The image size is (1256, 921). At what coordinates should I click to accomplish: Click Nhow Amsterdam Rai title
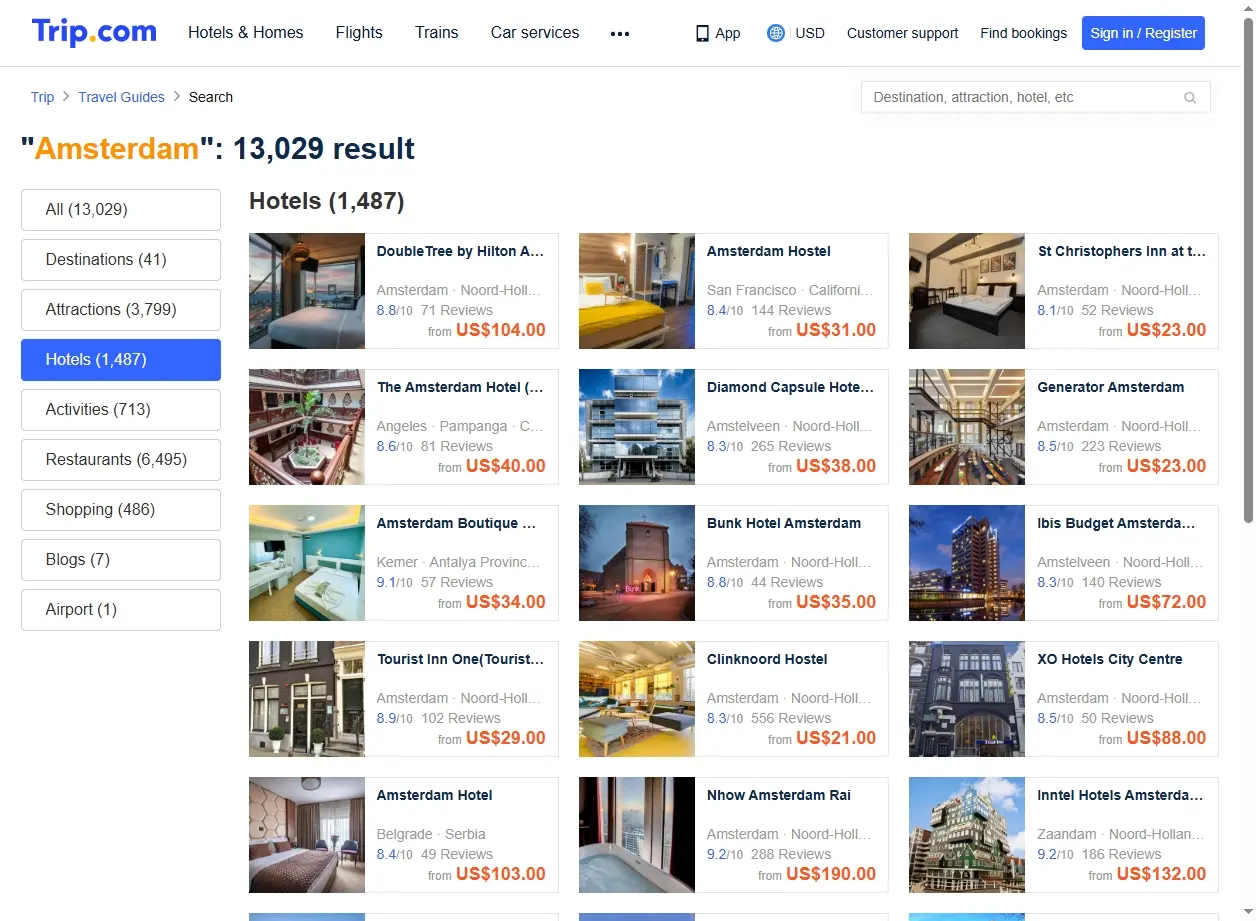tap(779, 795)
